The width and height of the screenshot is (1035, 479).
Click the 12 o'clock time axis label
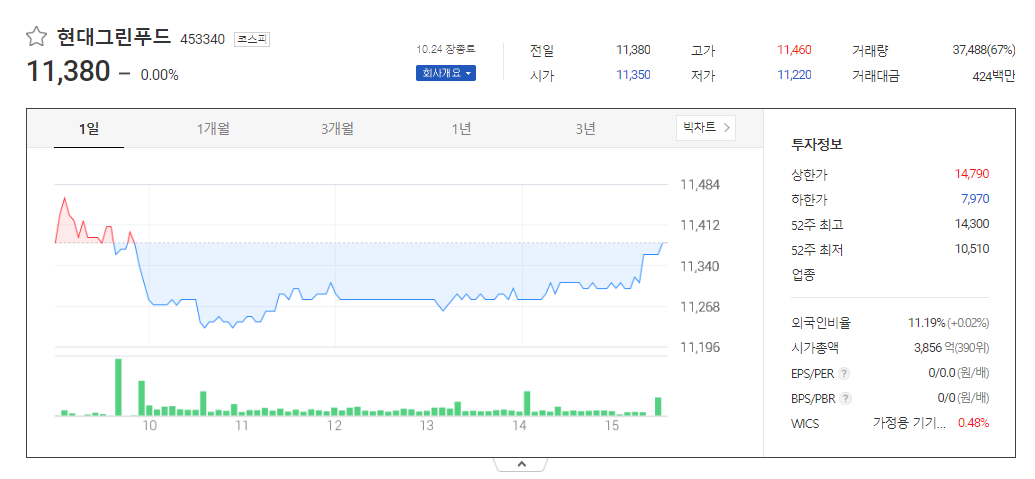(335, 426)
